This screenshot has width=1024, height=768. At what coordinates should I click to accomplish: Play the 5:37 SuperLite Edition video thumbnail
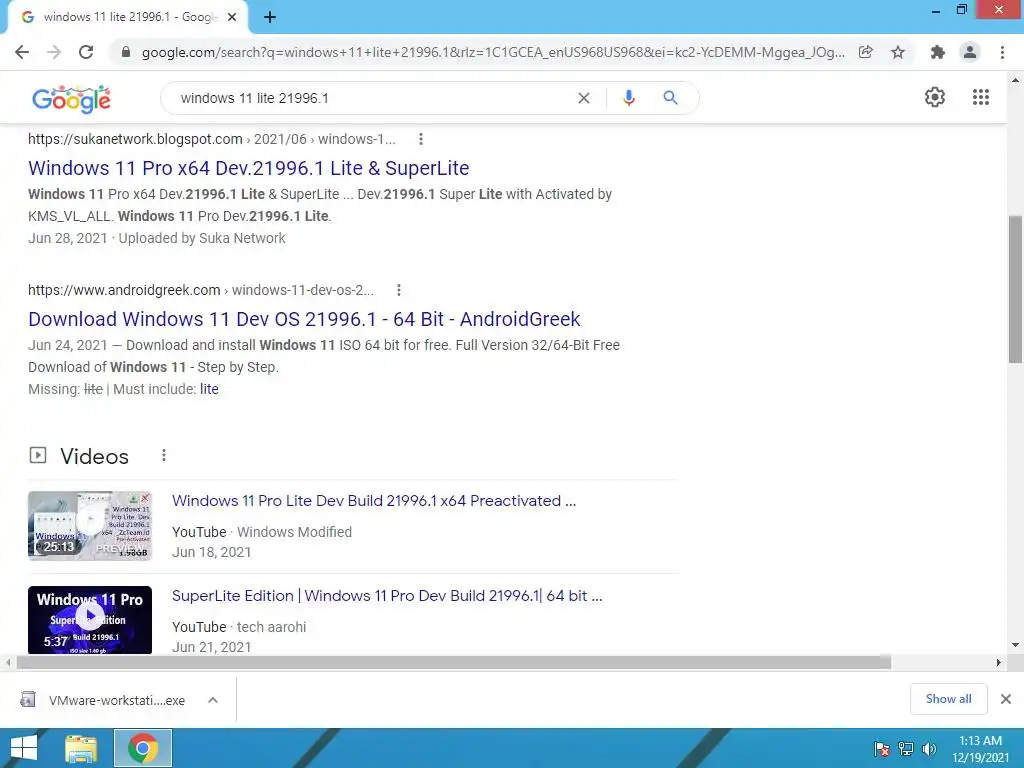tap(89, 620)
